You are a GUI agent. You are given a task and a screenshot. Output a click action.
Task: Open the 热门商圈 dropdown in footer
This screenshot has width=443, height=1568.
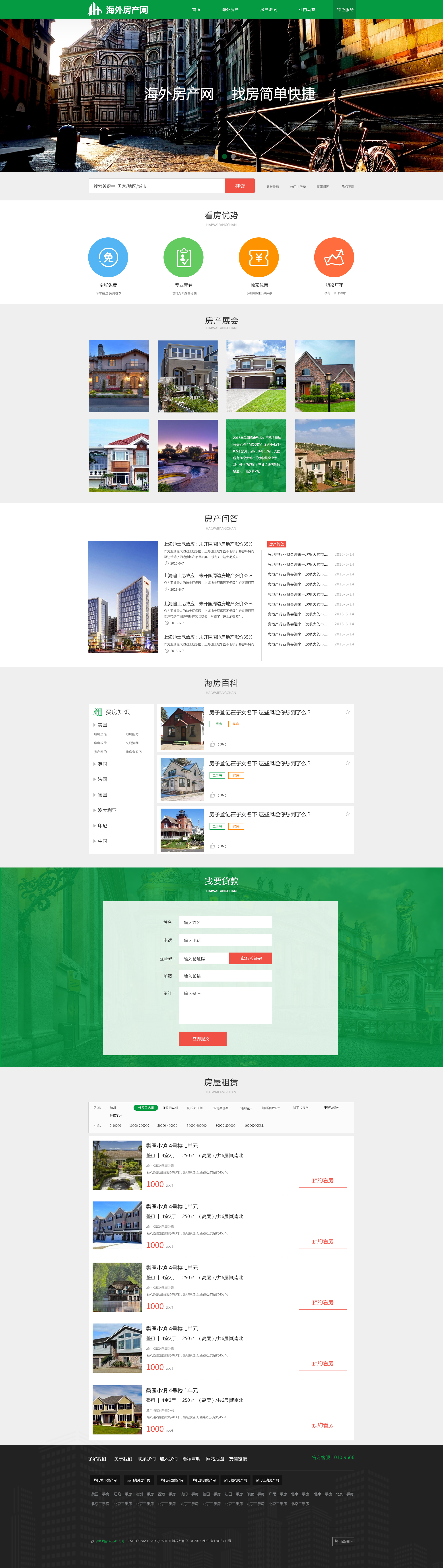coord(343,1541)
